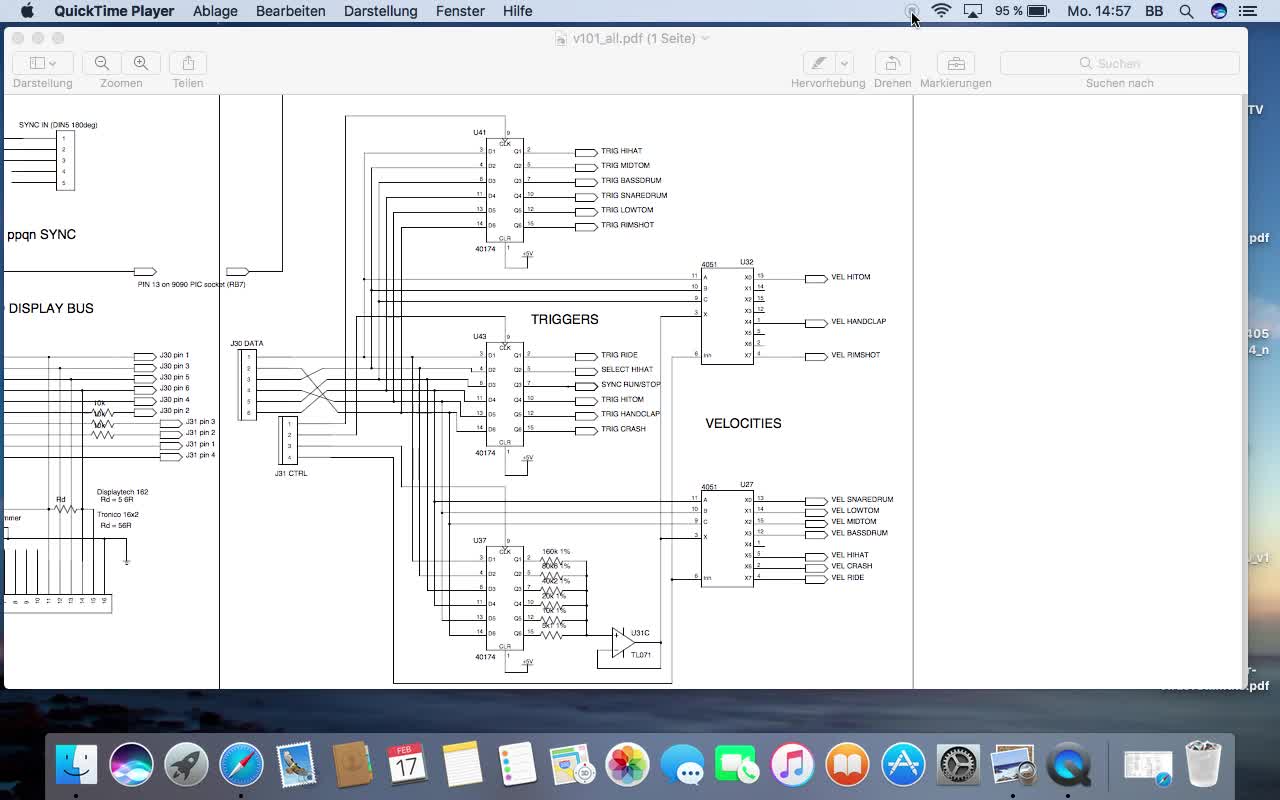Click the DISPLAY BUS label

pyautogui.click(x=51, y=308)
